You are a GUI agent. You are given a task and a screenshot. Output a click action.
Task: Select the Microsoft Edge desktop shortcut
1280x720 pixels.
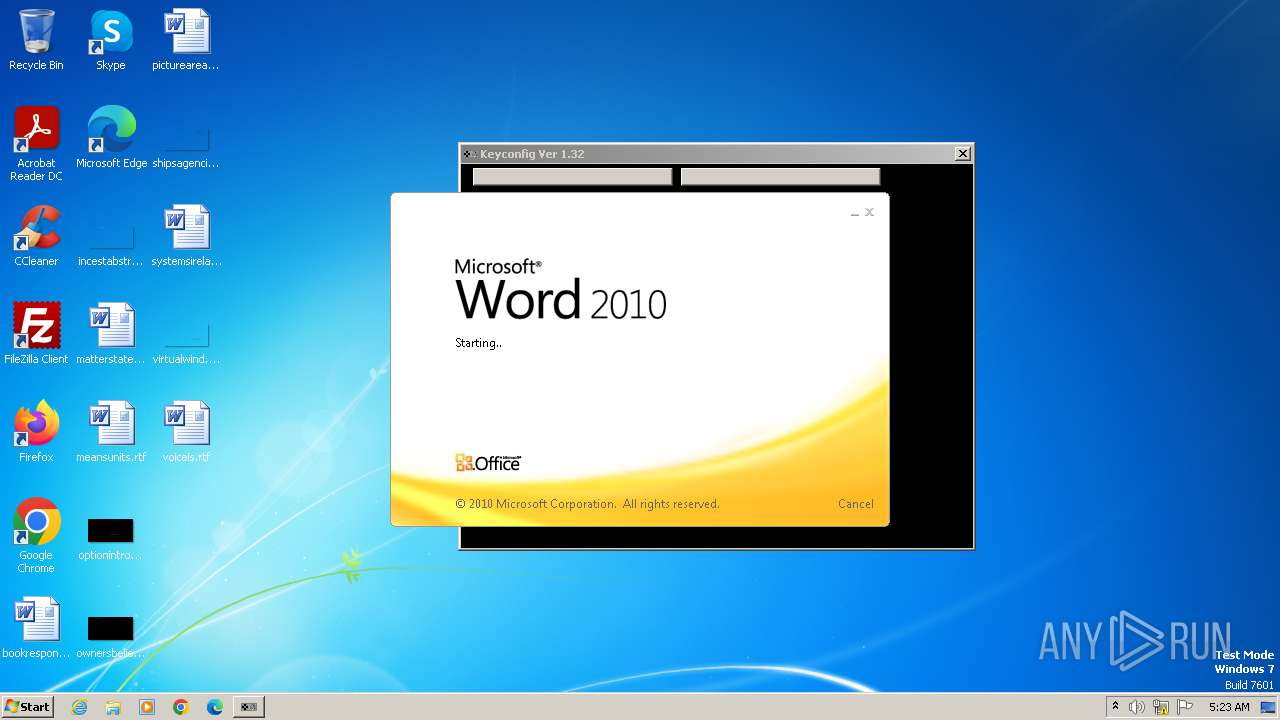(111, 139)
